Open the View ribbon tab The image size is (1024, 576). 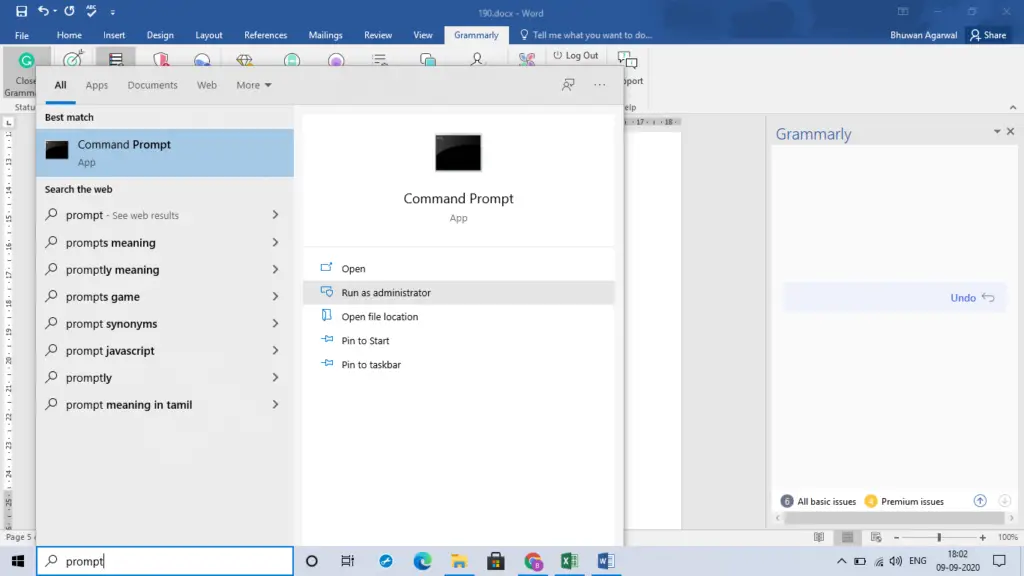pos(423,35)
